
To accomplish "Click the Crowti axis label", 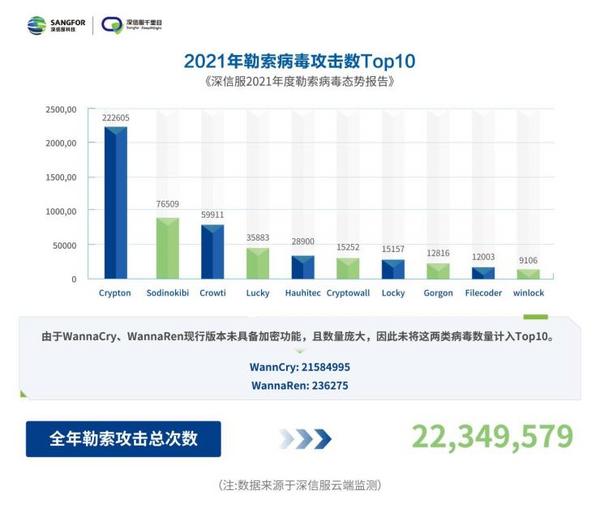I will click(213, 293).
